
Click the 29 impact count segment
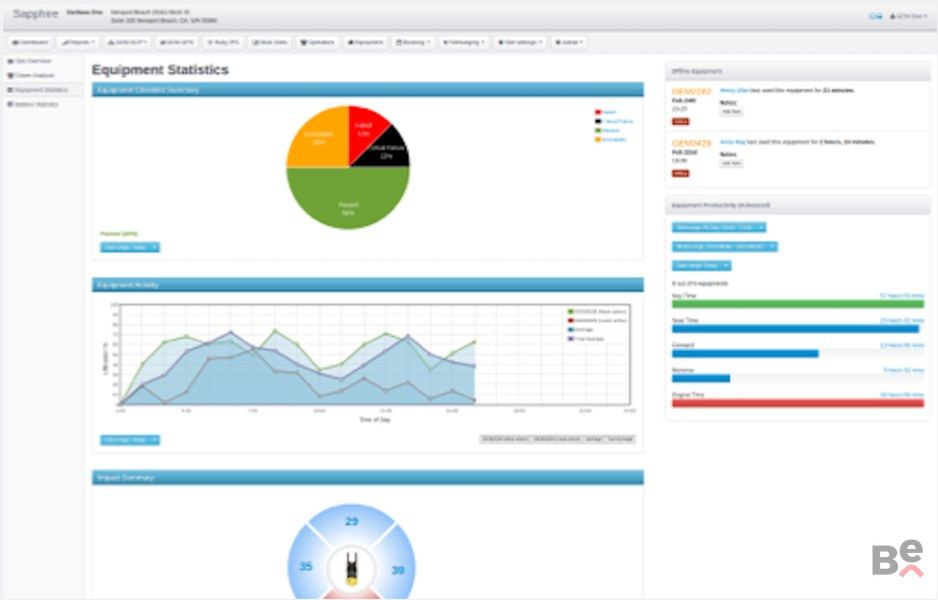point(352,522)
